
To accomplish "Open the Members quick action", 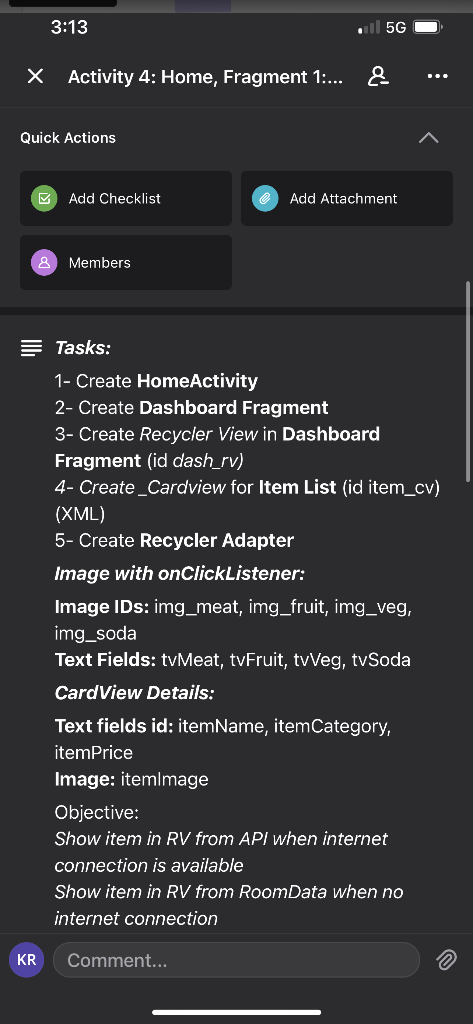I will 126,263.
